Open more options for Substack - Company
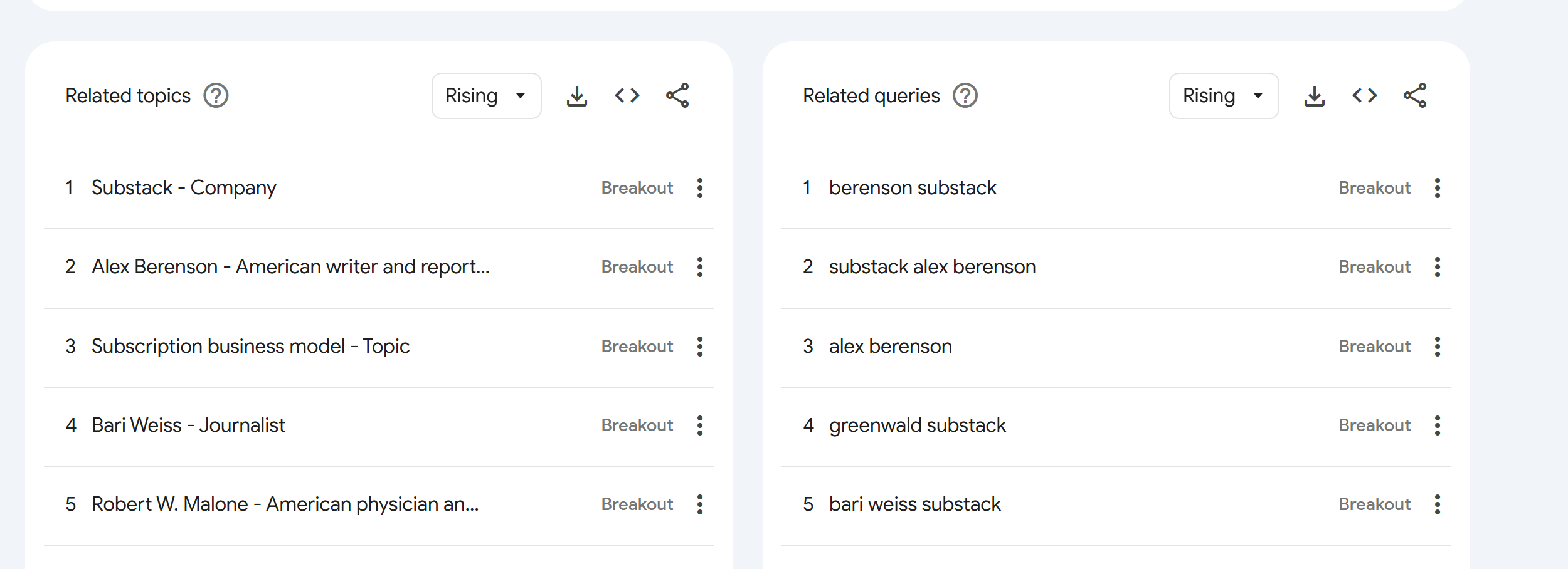This screenshot has height=569, width=1568. [x=700, y=188]
